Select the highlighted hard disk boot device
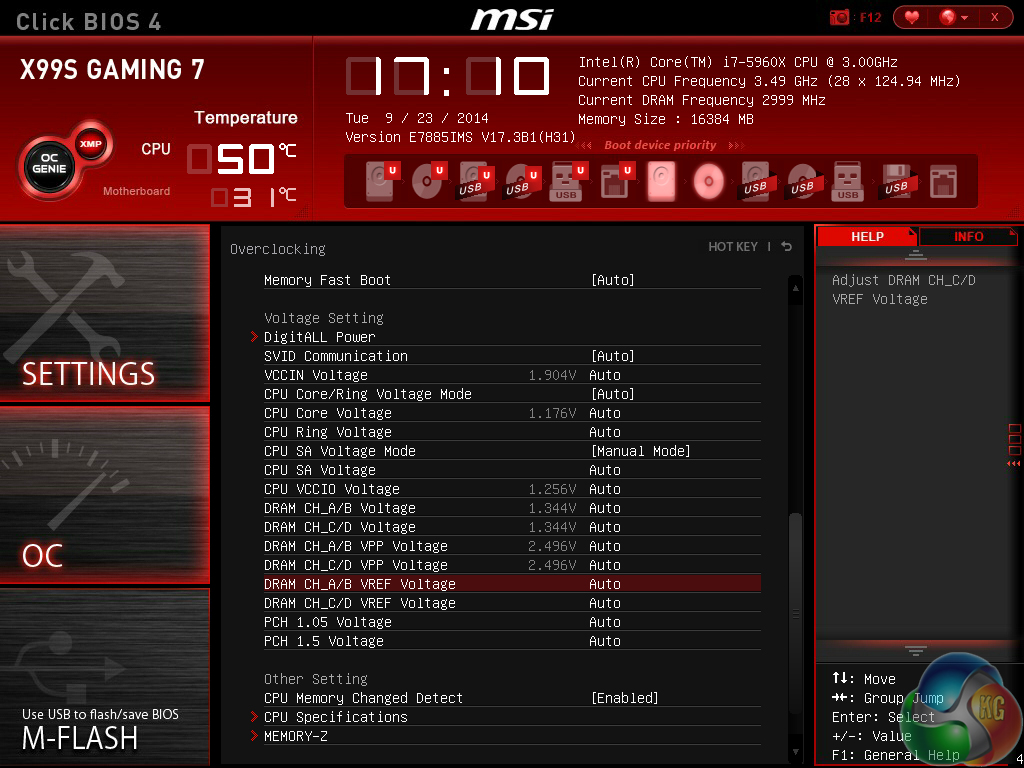 (x=661, y=181)
